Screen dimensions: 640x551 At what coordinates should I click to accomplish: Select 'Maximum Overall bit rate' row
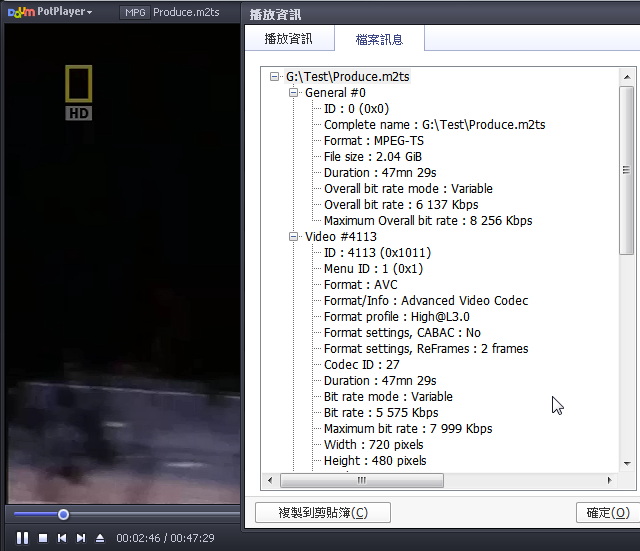(428, 221)
